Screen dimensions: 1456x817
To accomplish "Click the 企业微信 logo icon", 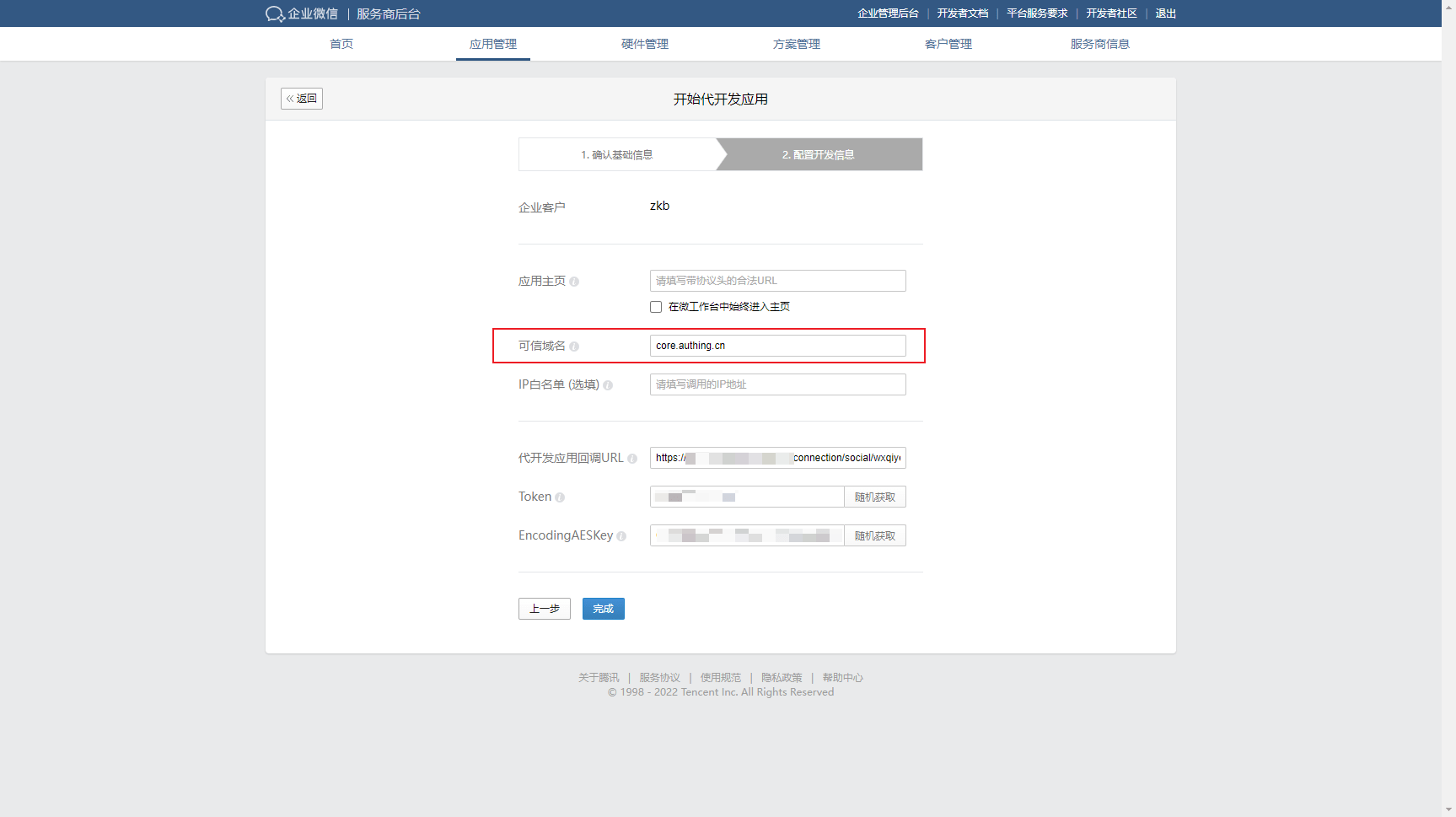I will coord(275,14).
